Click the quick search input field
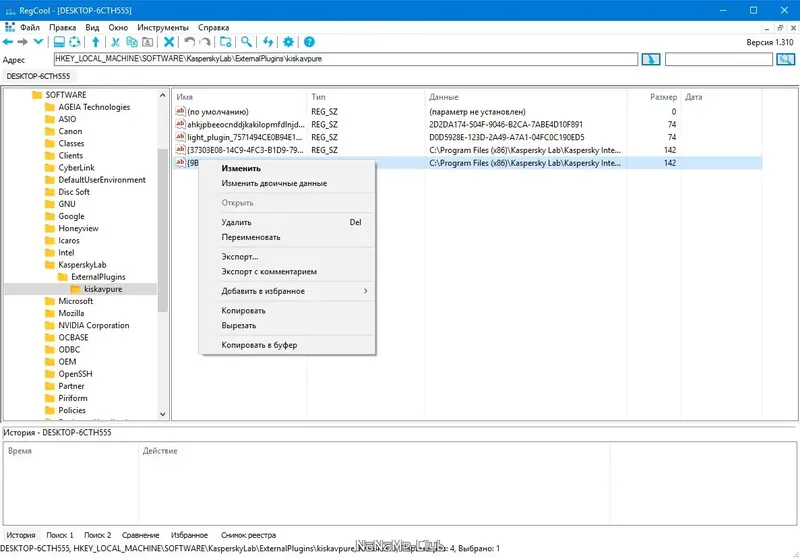 point(718,59)
